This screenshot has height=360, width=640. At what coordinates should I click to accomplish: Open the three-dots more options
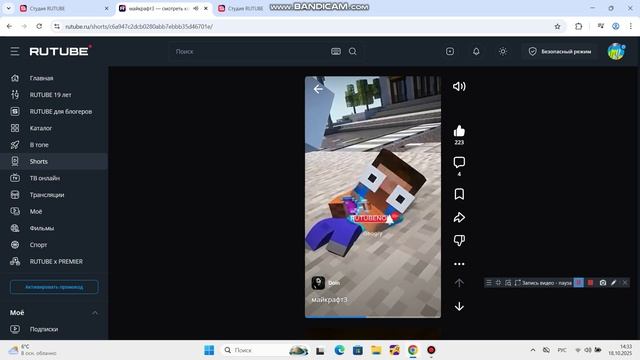459,264
